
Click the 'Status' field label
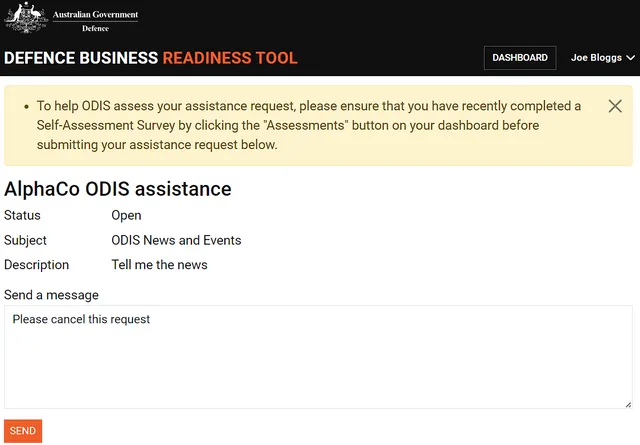pos(22,215)
